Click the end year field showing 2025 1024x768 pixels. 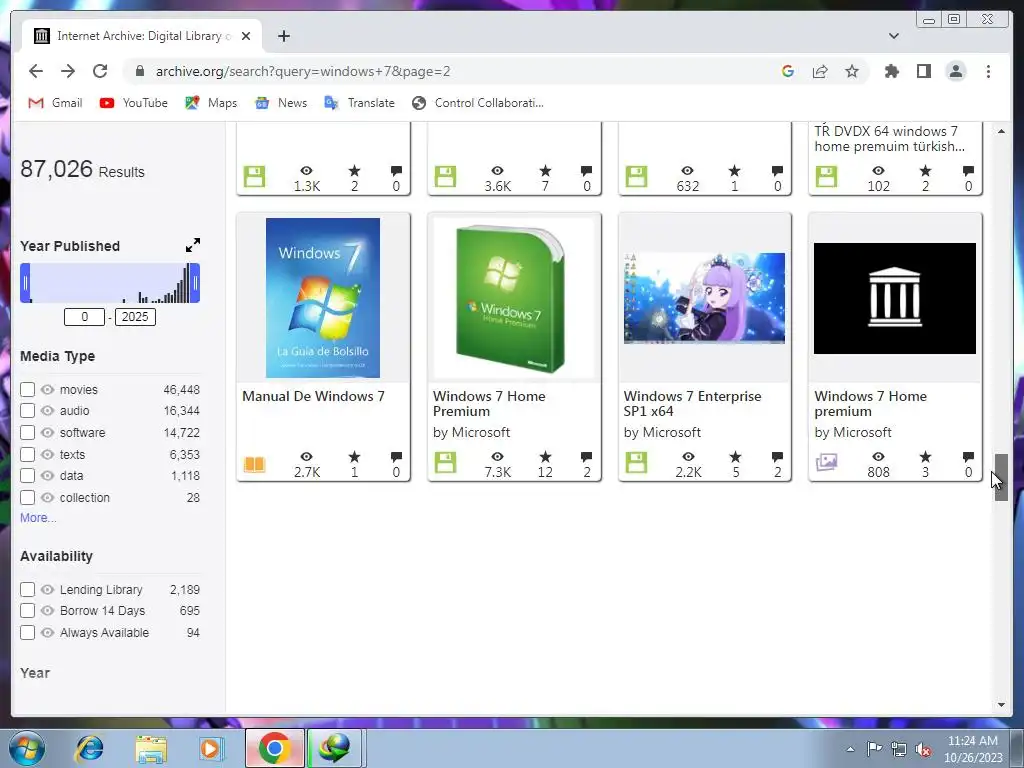coord(135,317)
